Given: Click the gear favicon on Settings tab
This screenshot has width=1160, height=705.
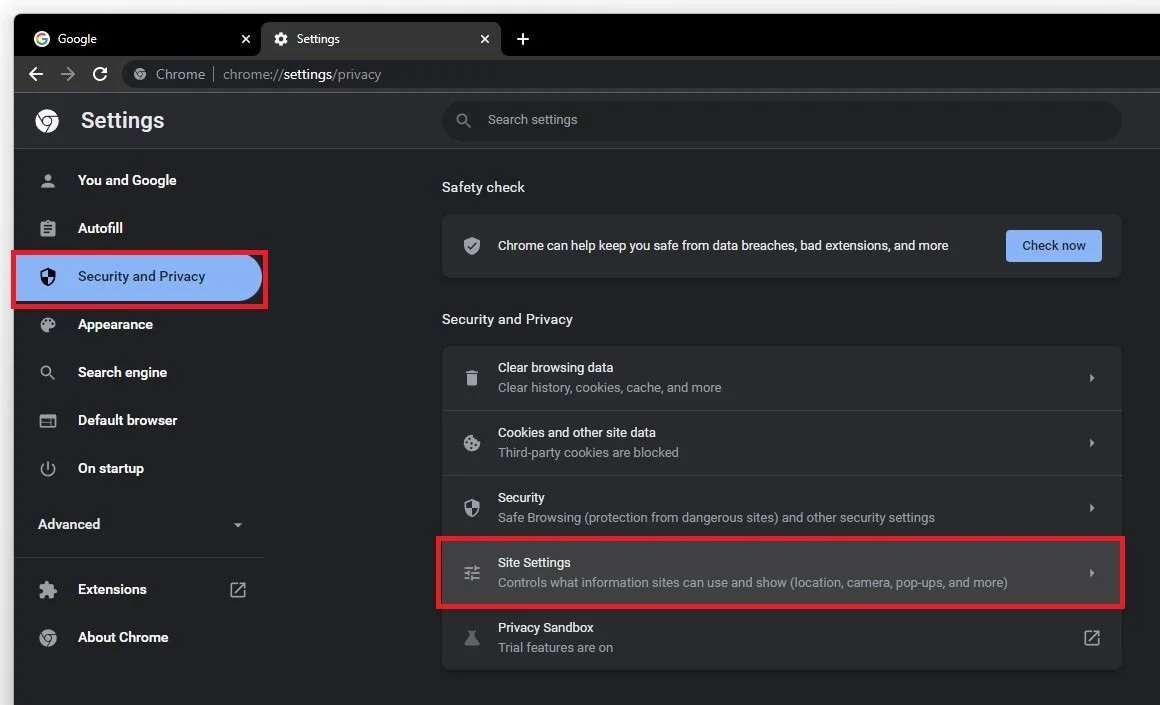Looking at the screenshot, I should (281, 38).
